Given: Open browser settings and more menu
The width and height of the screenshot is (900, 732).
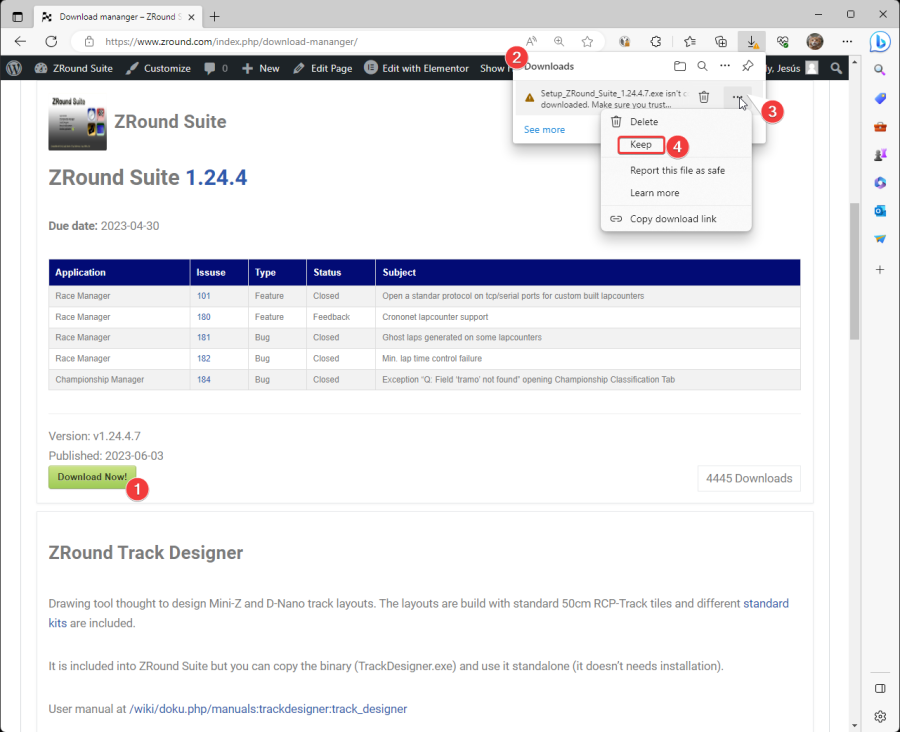Looking at the screenshot, I should tap(847, 41).
